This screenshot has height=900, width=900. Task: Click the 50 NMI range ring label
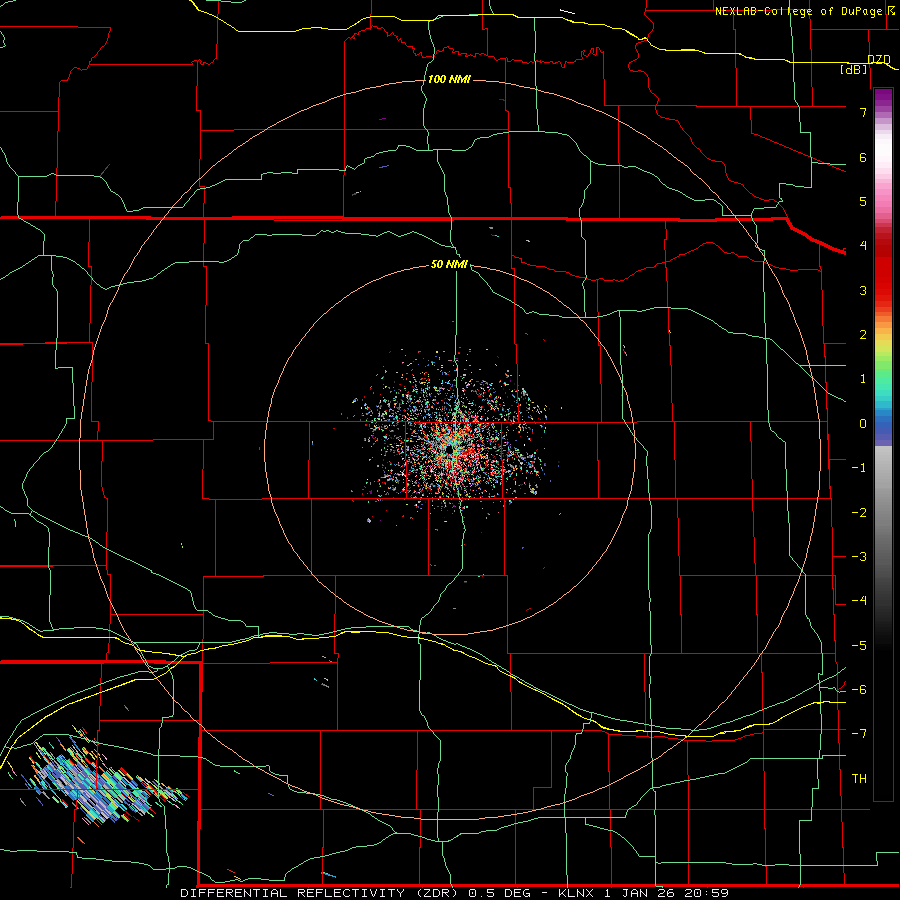pyautogui.click(x=449, y=264)
